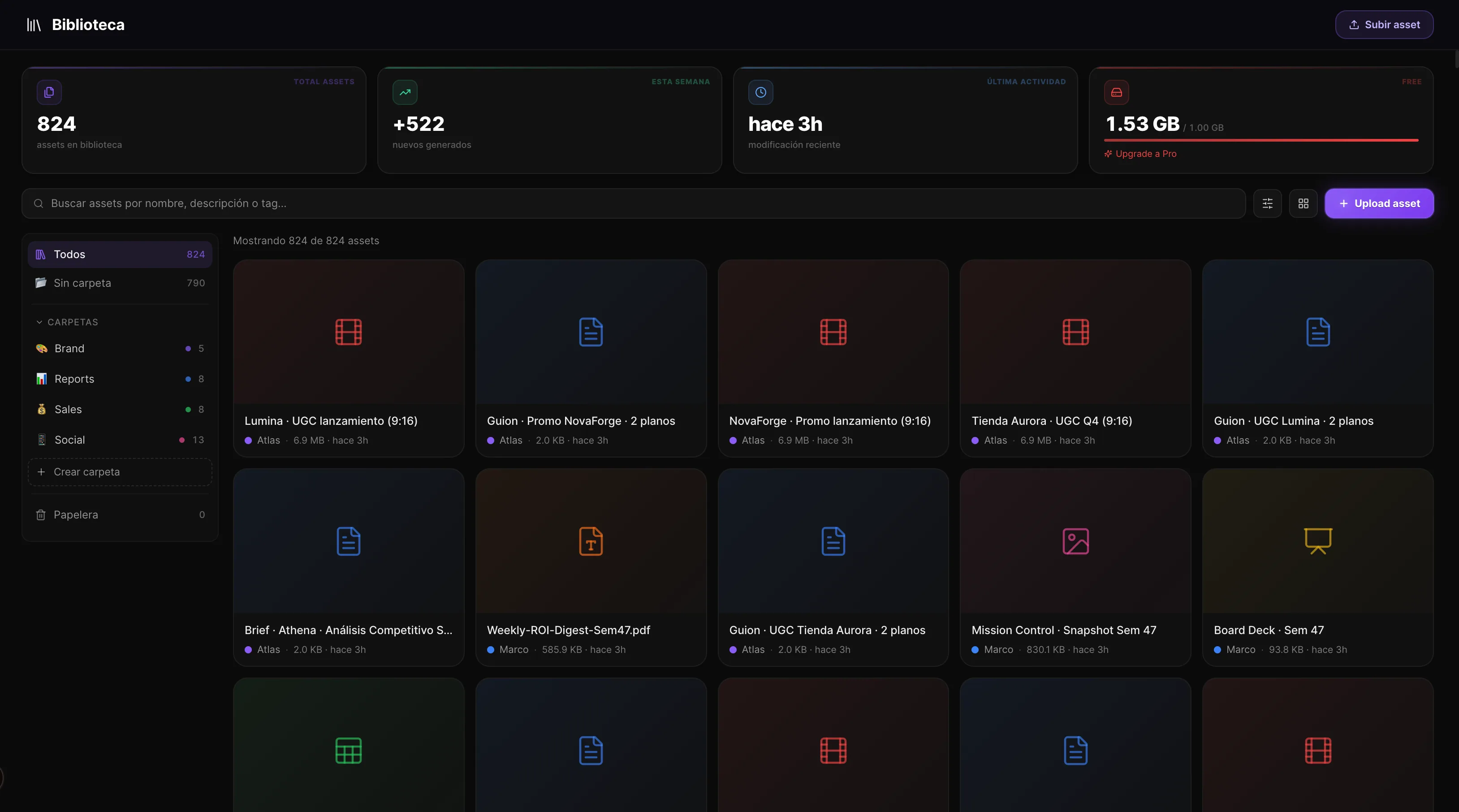Click the storage drive icon
This screenshot has height=812, width=1459.
click(1116, 92)
